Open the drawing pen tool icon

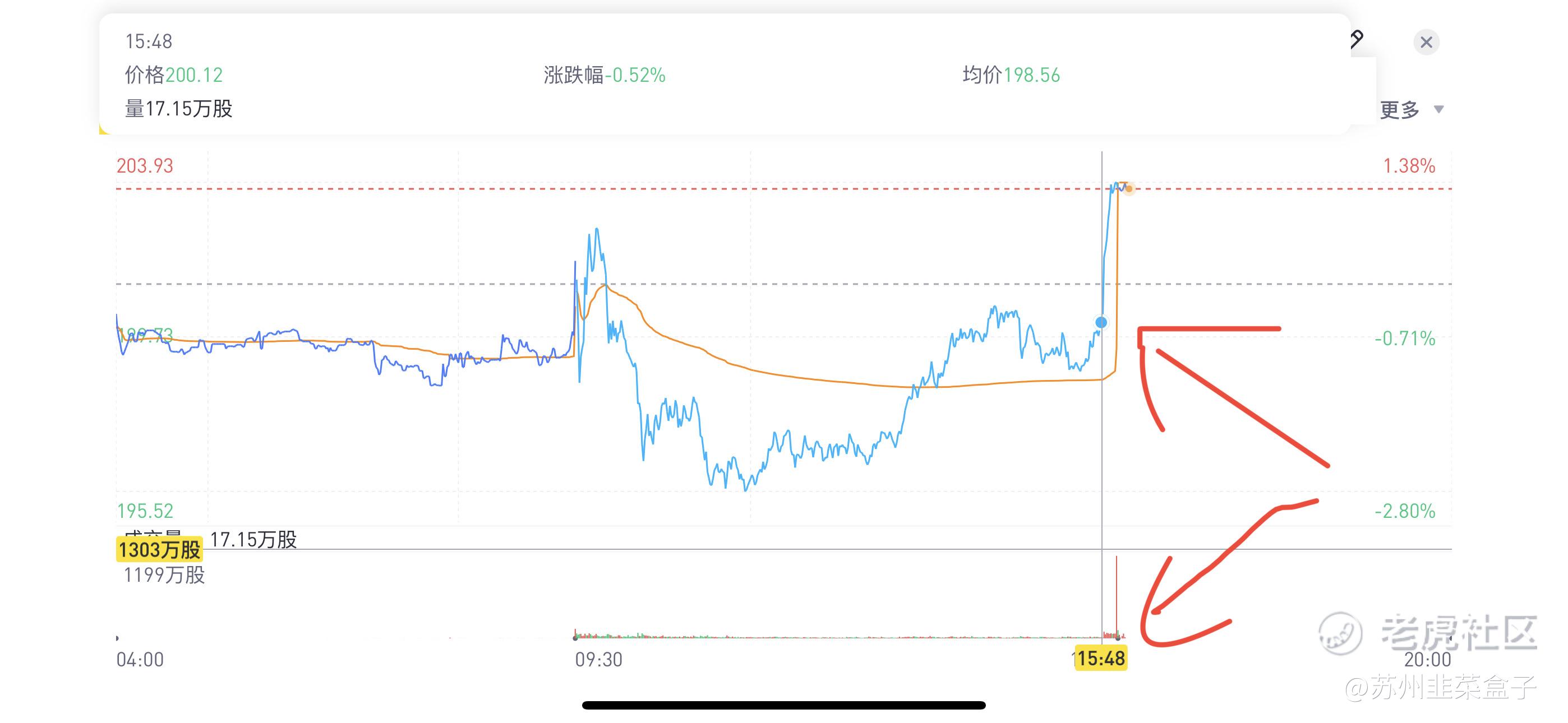click(1357, 40)
